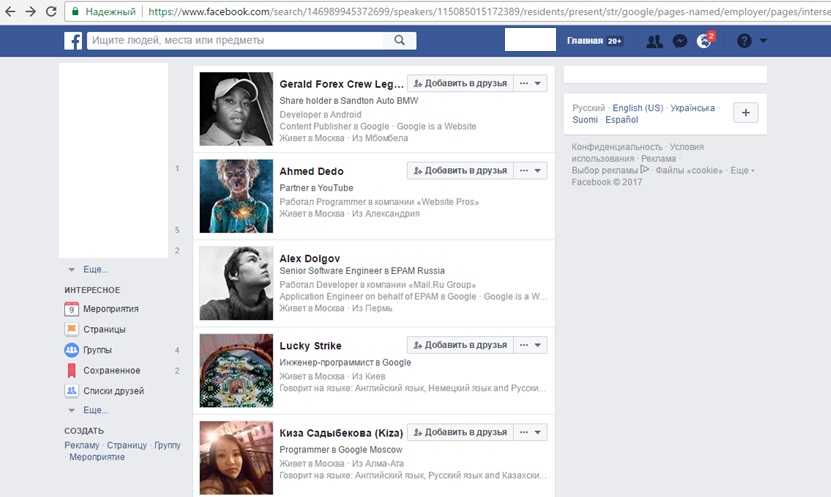The height and width of the screenshot is (497, 831).
Task: Click Группу link under СОЗДАТЬ
Action: pos(167,445)
